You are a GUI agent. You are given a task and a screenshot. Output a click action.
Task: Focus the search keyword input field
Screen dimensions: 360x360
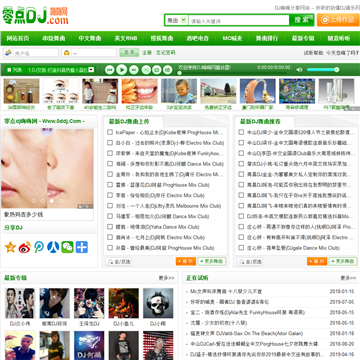[239, 20]
